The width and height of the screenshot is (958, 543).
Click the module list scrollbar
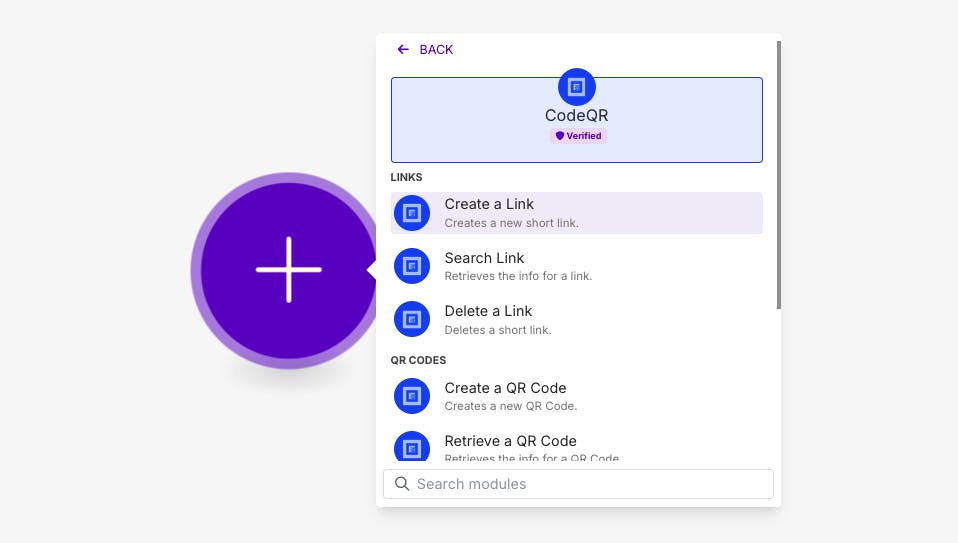point(778,175)
